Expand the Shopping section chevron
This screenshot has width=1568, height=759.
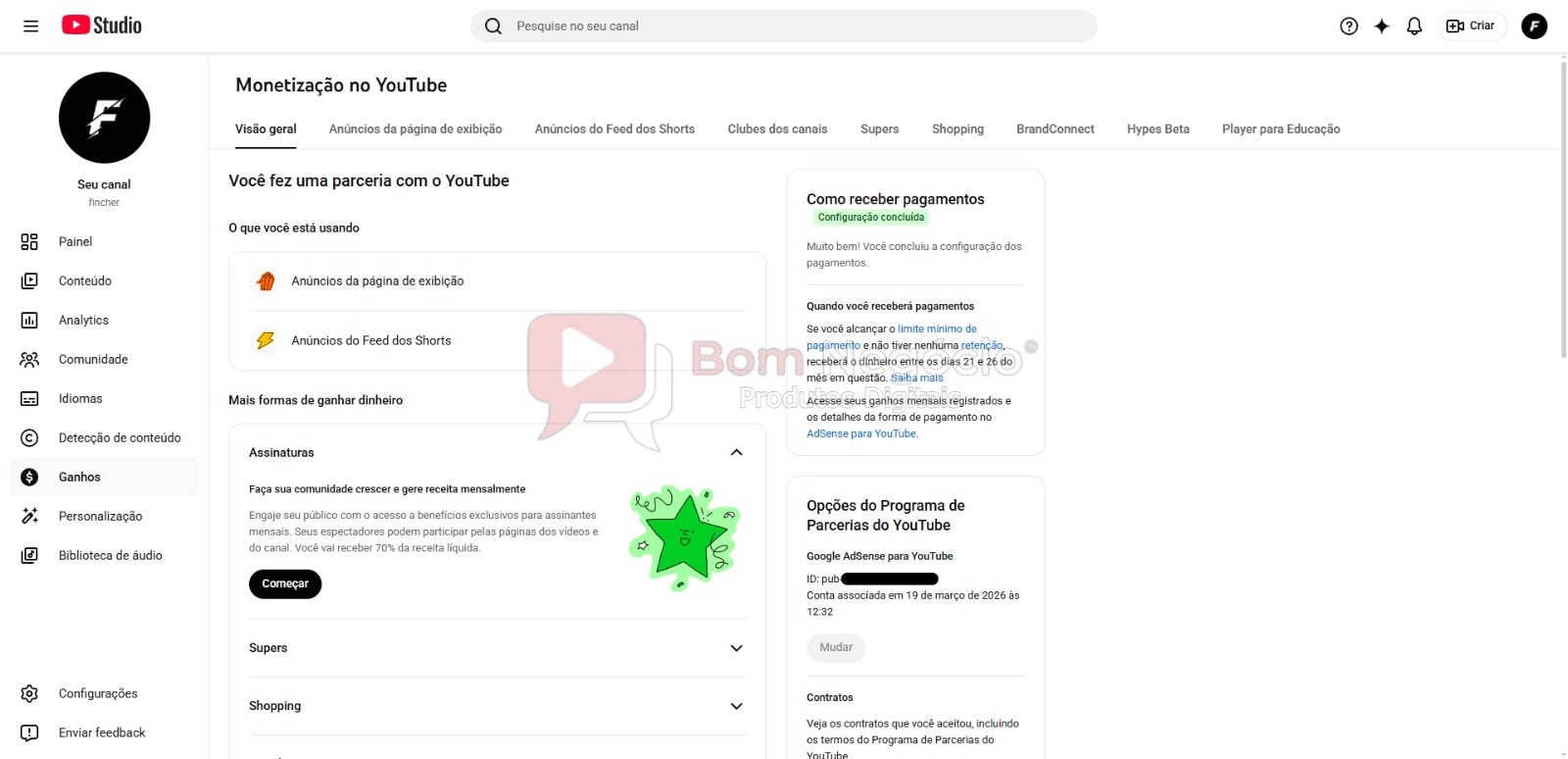coord(737,706)
